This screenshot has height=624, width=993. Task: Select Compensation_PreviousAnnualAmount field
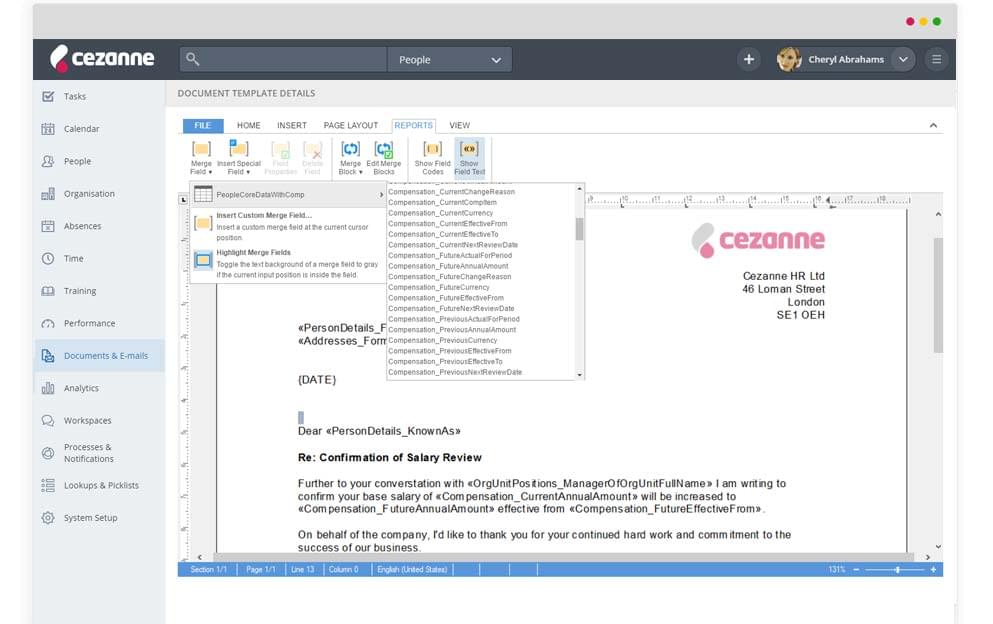[x=452, y=329]
